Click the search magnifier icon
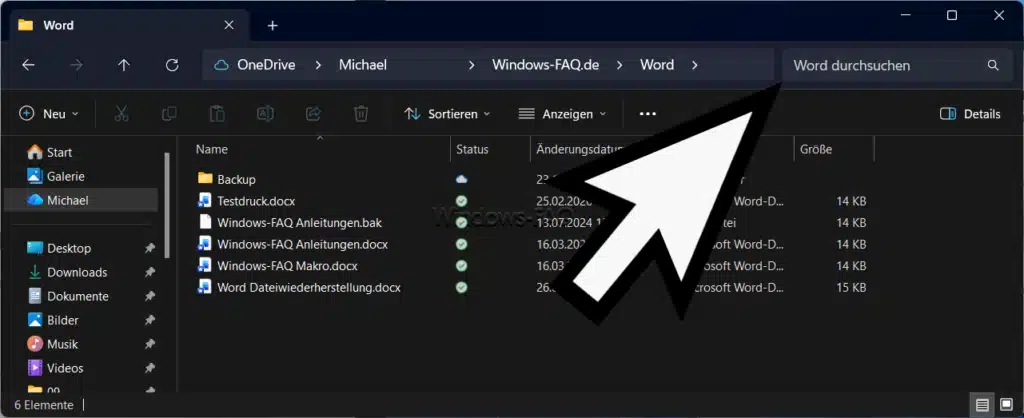 pyautogui.click(x=993, y=65)
